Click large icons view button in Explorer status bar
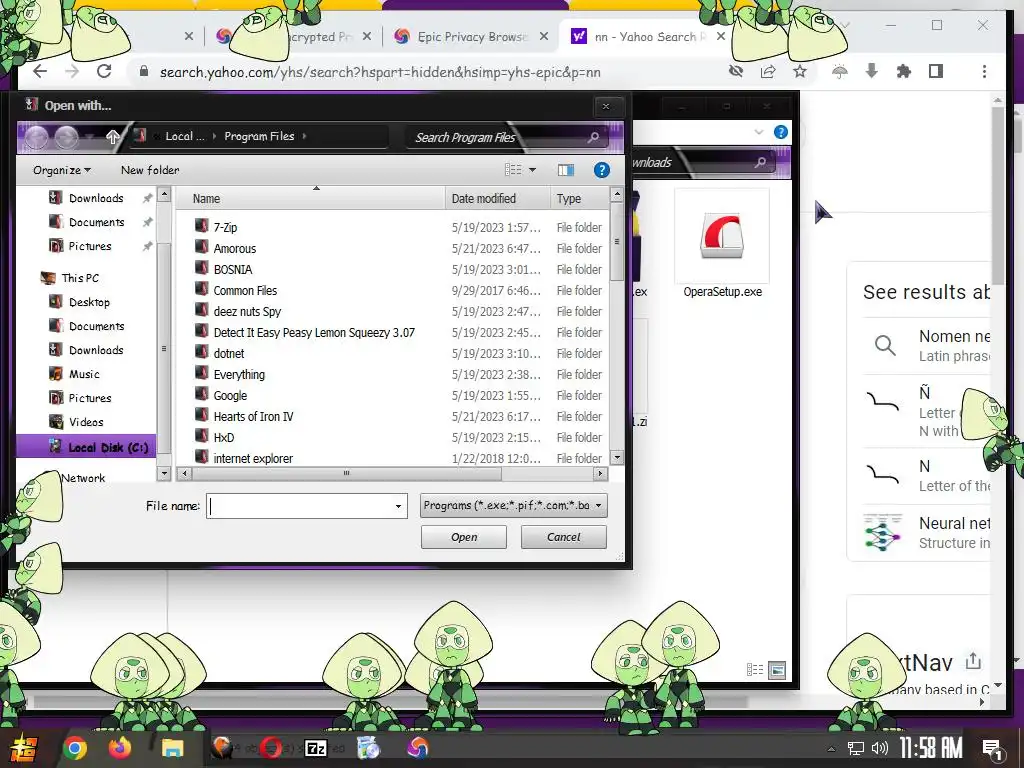 coord(777,669)
